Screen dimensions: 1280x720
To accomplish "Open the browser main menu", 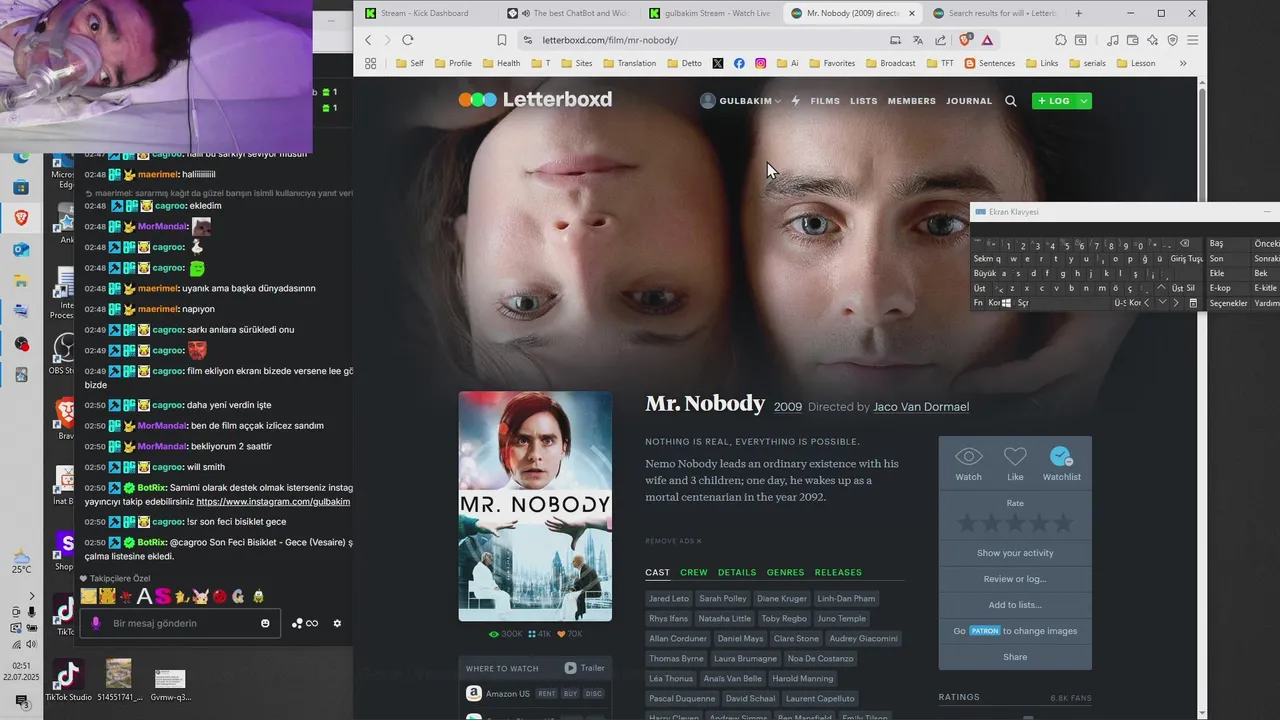I will click(x=1192, y=40).
